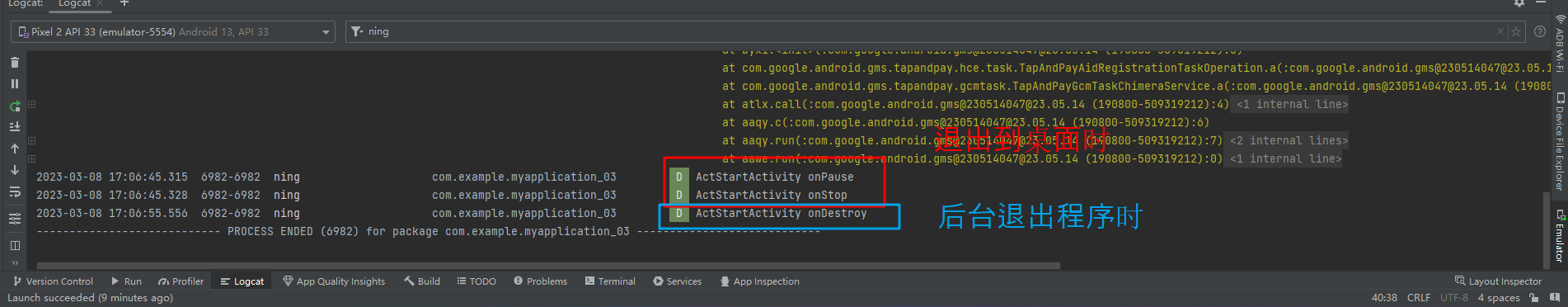Expand folded lines at aaqy.run row
The width and height of the screenshot is (1568, 307).
[32, 141]
